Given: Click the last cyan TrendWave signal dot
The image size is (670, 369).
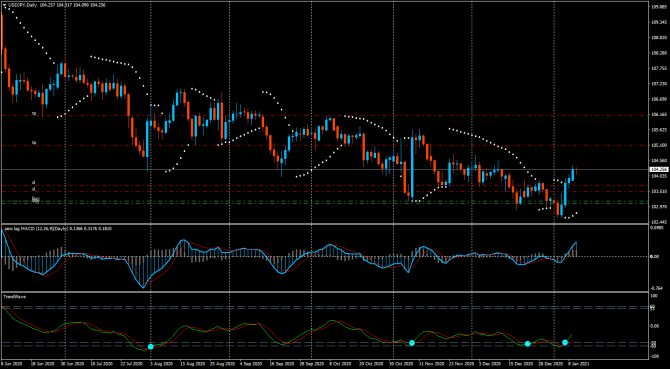Looking at the screenshot, I should tap(565, 342).
